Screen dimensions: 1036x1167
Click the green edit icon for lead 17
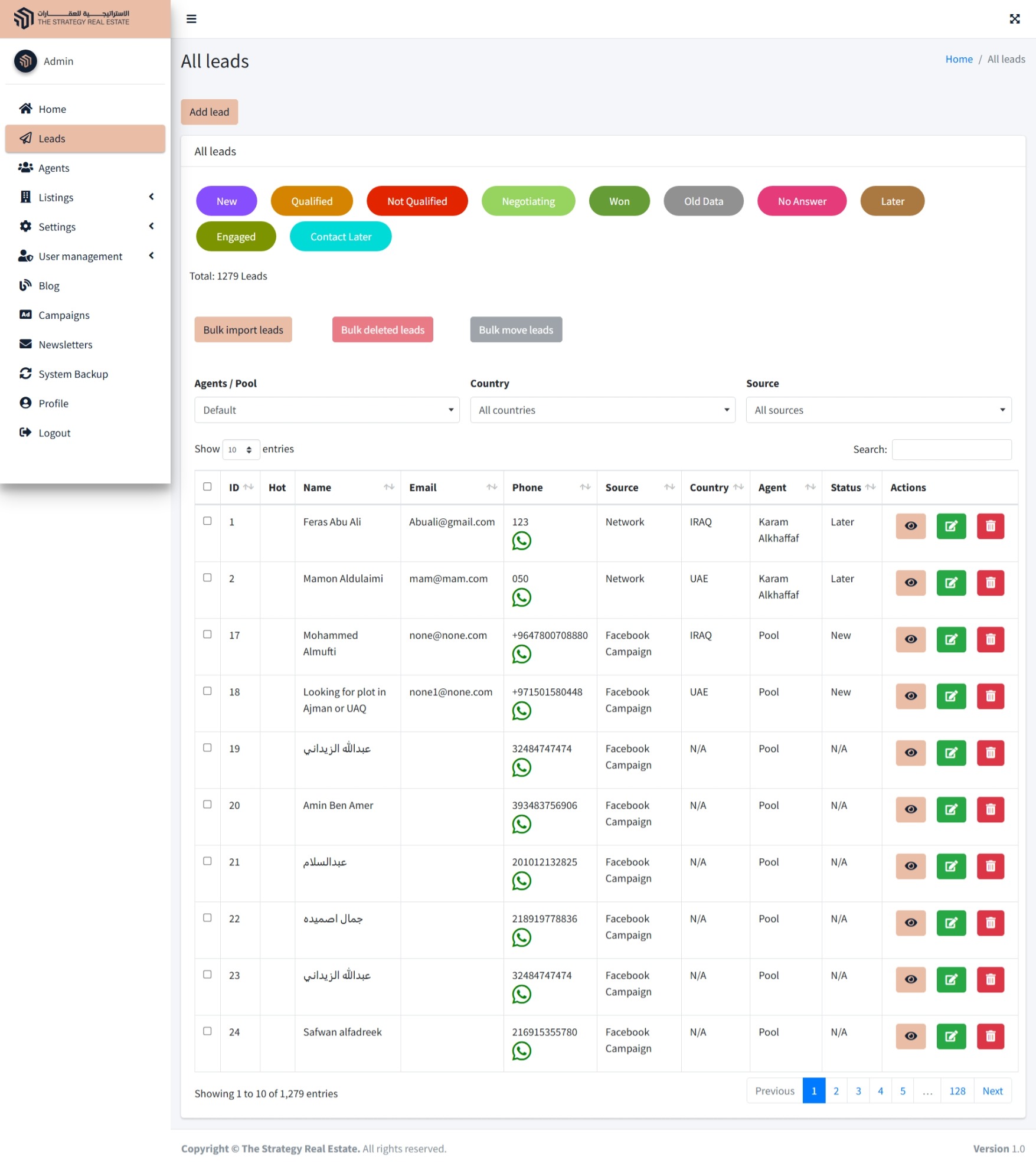pyautogui.click(x=950, y=639)
